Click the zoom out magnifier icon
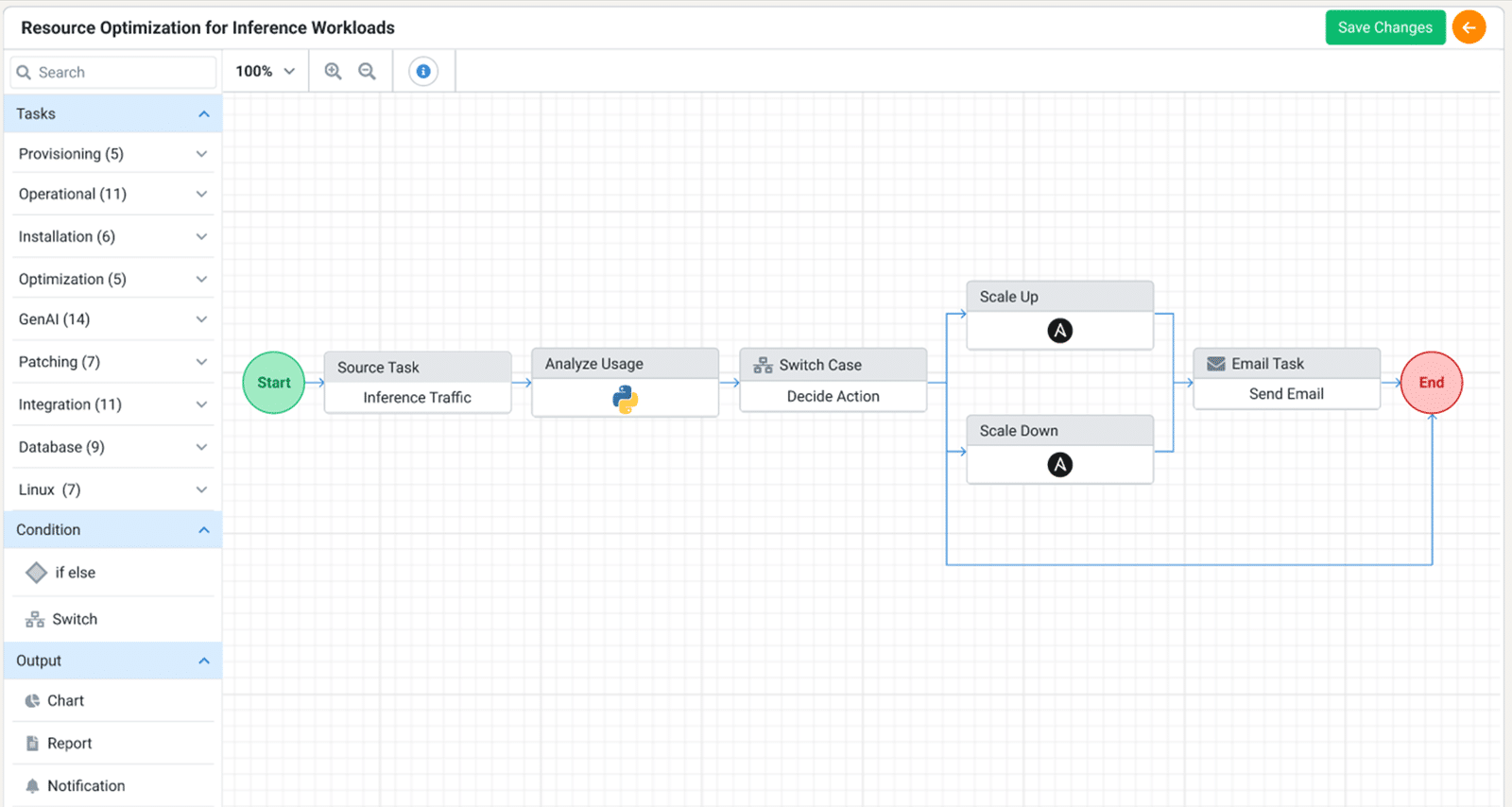The image size is (1512, 807). click(367, 71)
